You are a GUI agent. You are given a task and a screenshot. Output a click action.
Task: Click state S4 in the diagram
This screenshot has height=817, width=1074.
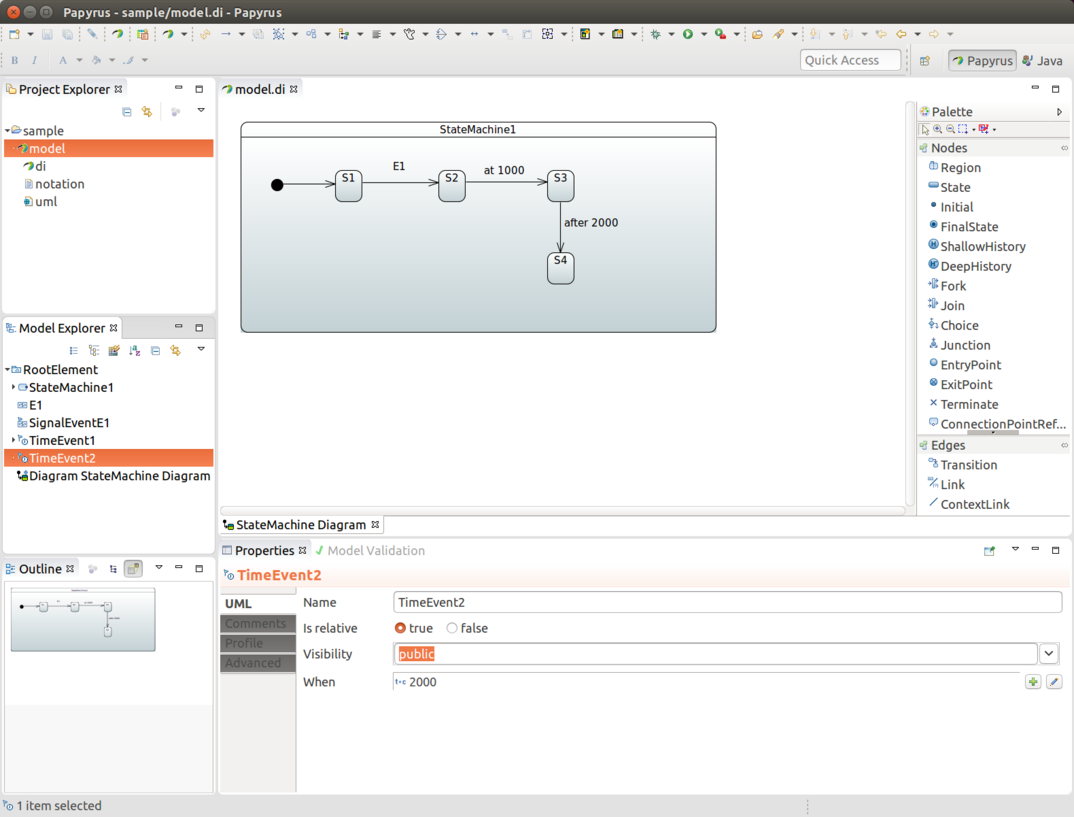(x=560, y=268)
